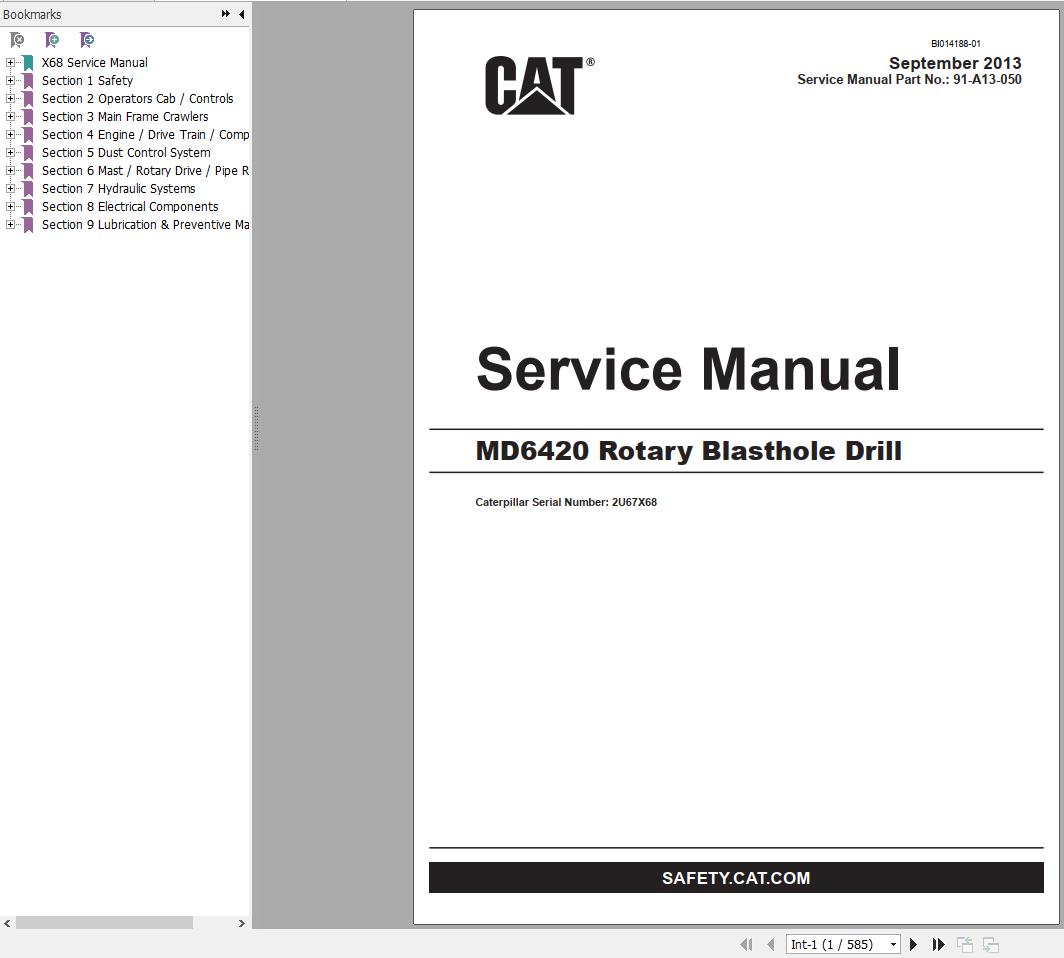Click the previous page arrow icon
Screen dimensions: 1064x958
click(770, 944)
